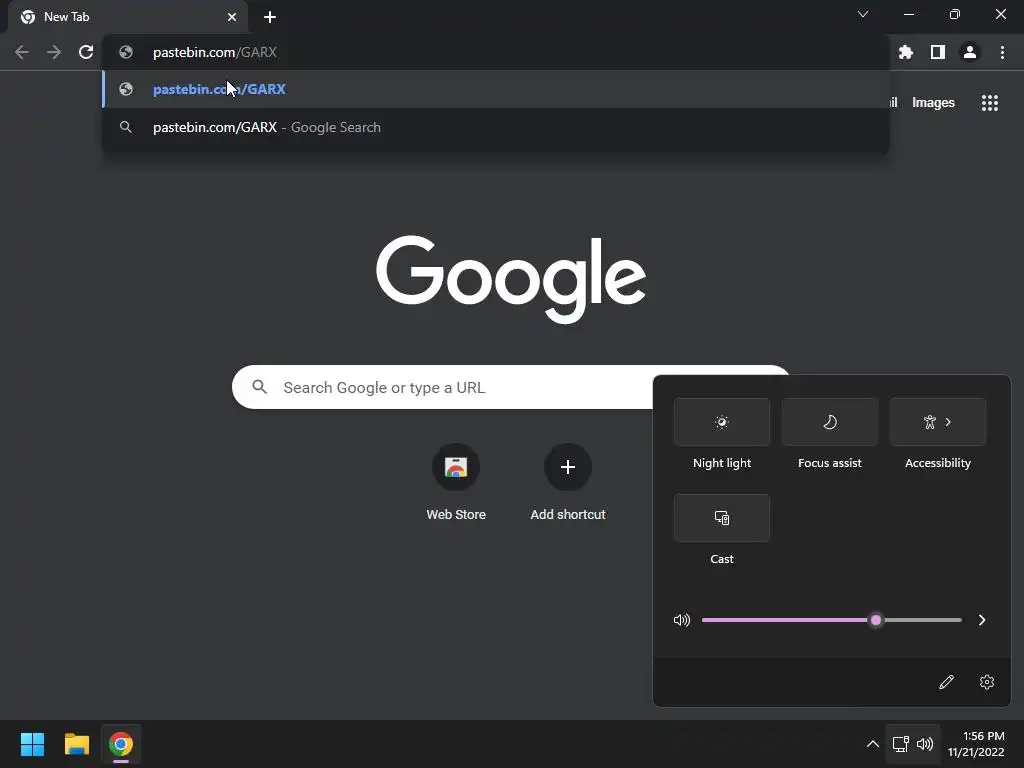Open the side panel icon in toolbar
This screenshot has width=1024, height=768.
click(937, 52)
